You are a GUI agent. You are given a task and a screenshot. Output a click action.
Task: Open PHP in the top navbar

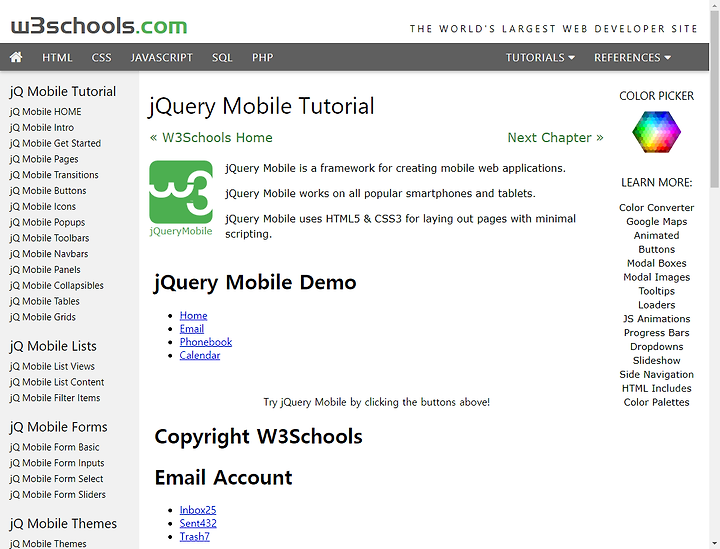[263, 57]
